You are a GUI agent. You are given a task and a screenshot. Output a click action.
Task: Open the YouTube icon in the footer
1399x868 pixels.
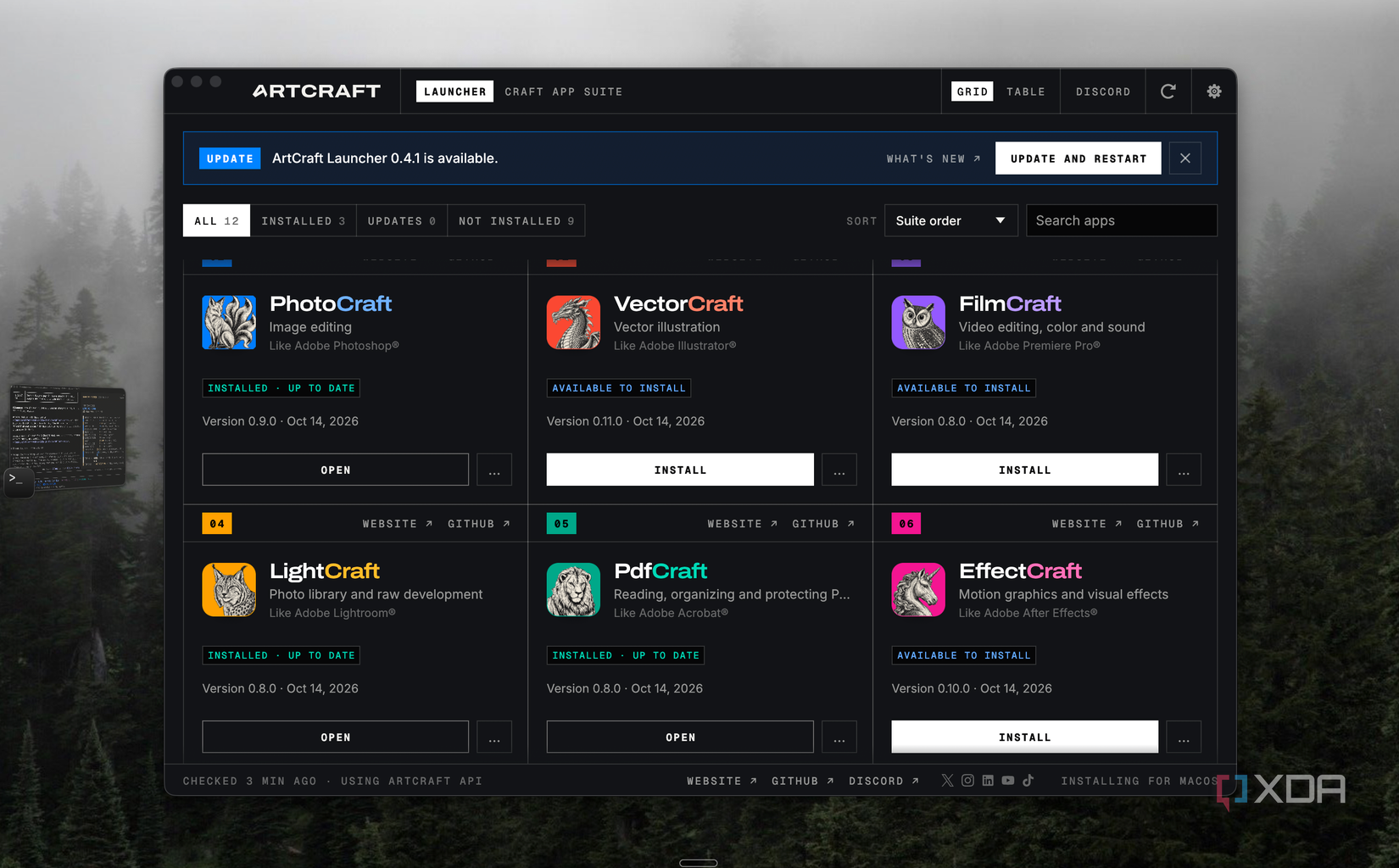(1008, 781)
